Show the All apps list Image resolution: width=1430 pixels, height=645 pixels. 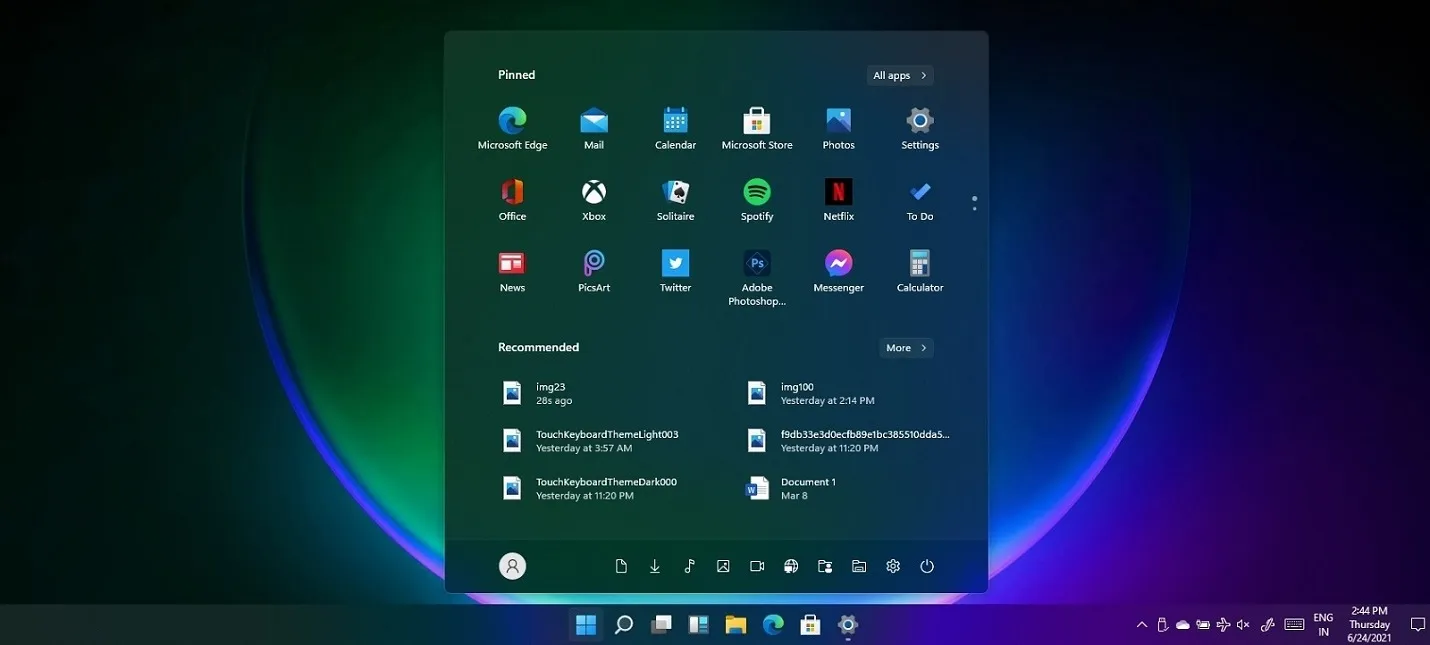900,75
